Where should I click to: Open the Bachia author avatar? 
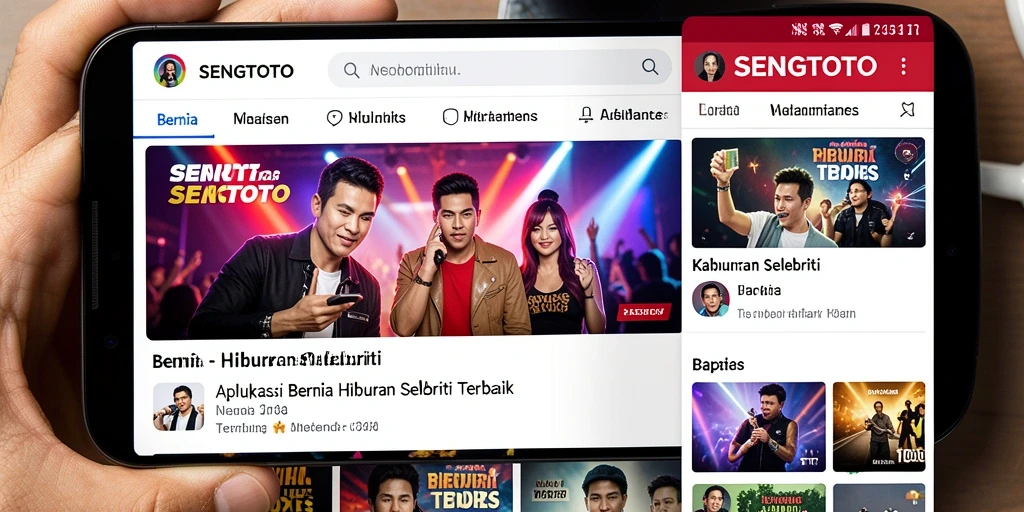pyautogui.click(x=711, y=299)
